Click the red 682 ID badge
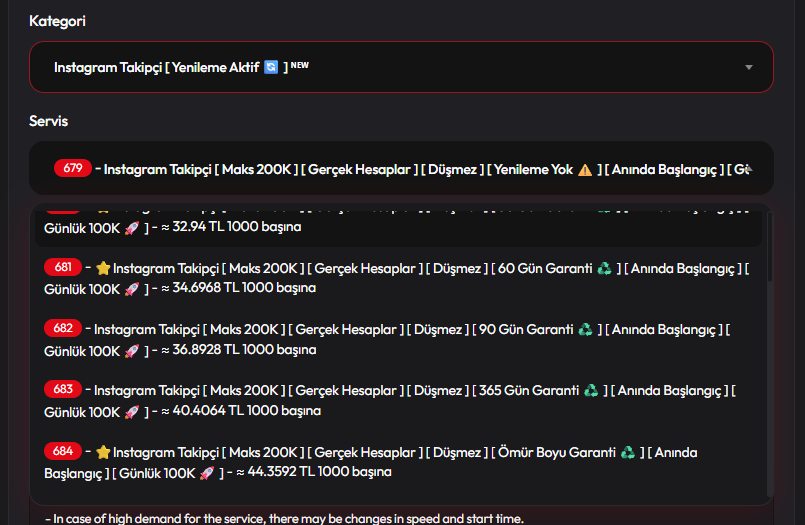This screenshot has width=805, height=525. click(x=63, y=328)
